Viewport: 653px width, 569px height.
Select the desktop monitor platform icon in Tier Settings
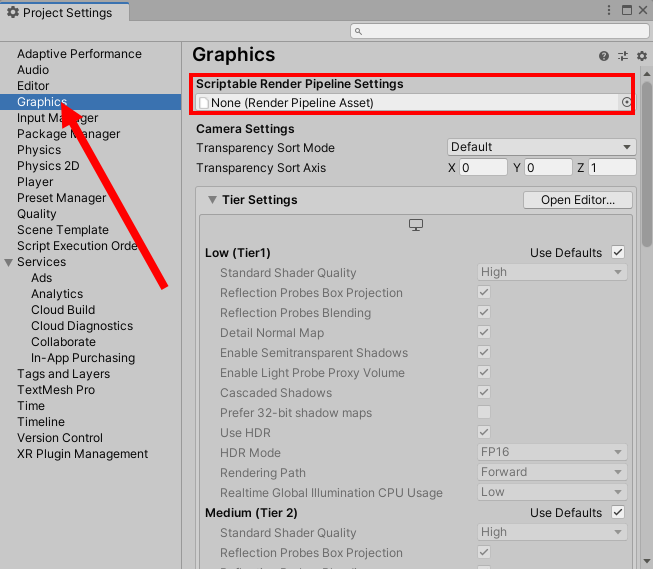tap(416, 225)
